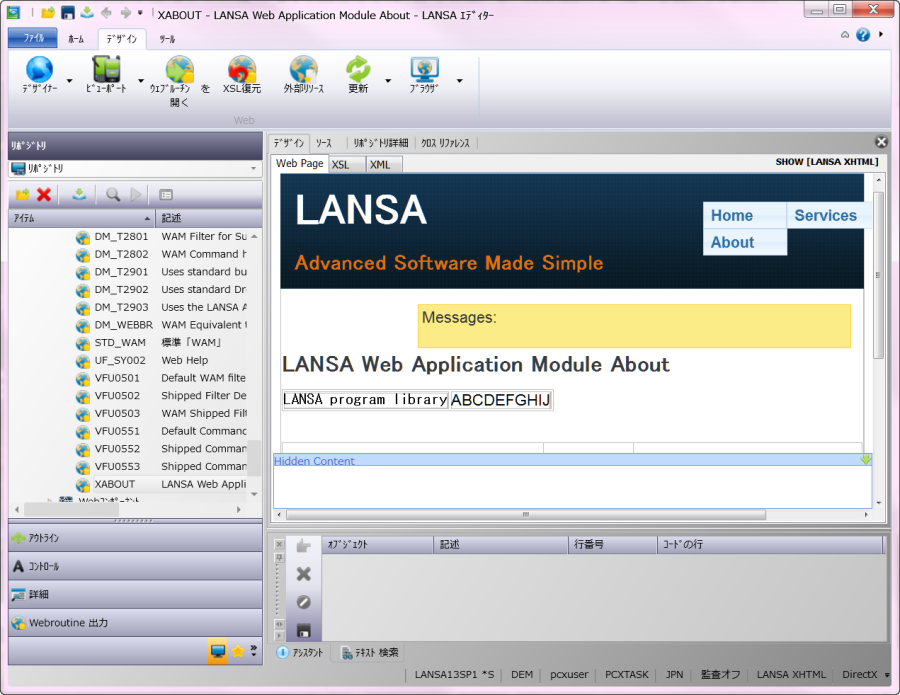Toggle the orange monitor view button at bottom left
The width and height of the screenshot is (900, 695).
pos(217,651)
